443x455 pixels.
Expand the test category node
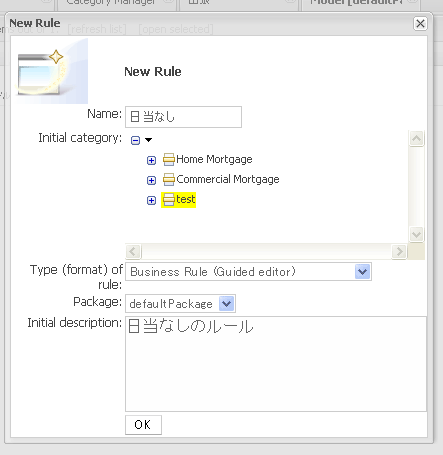[x=151, y=200]
